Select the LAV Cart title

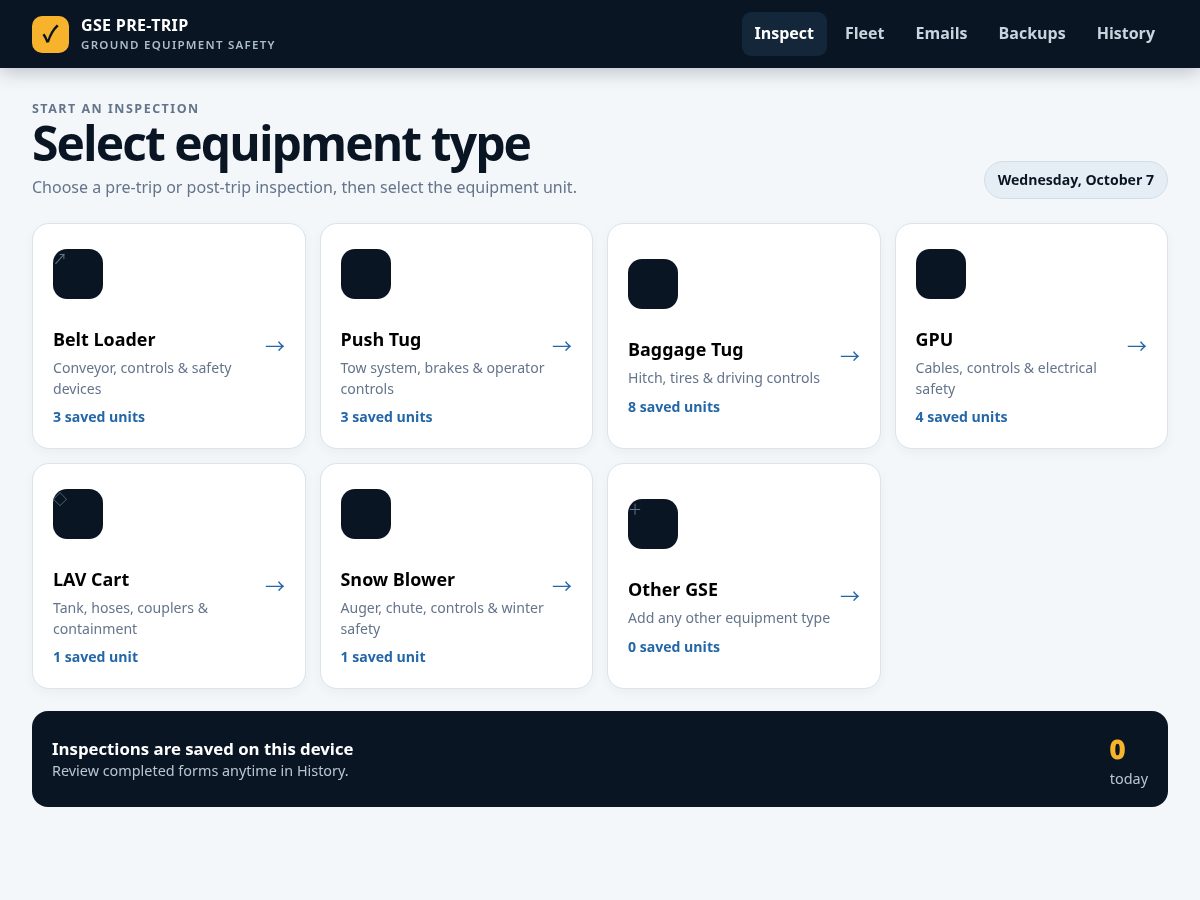click(x=91, y=580)
